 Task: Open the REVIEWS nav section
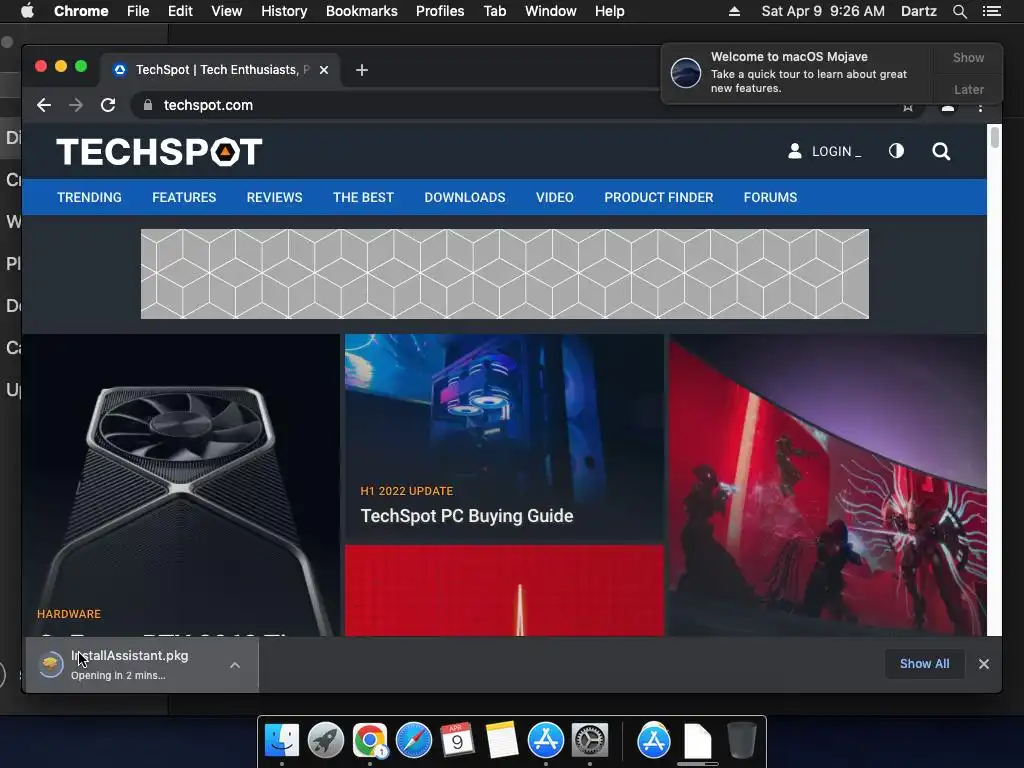[x=274, y=197]
